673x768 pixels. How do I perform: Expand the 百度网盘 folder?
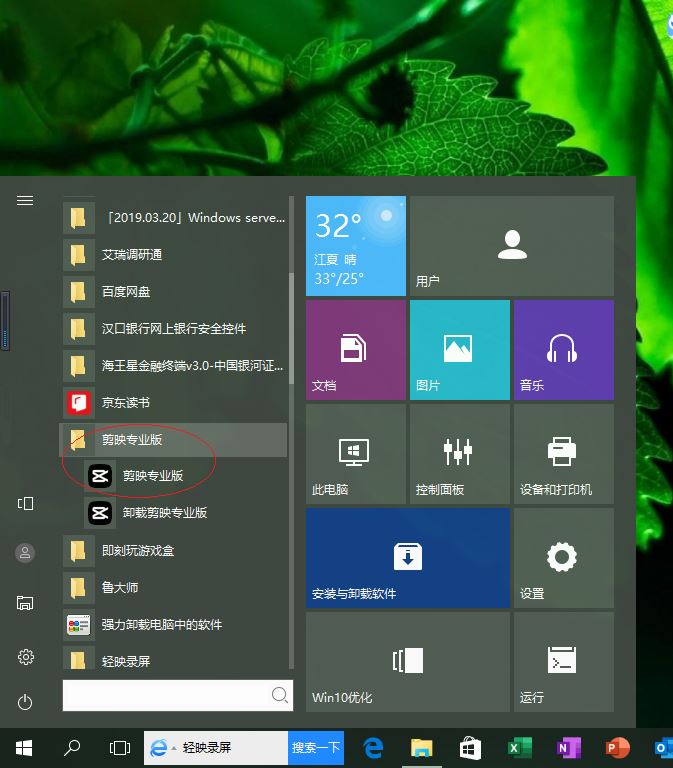click(175, 292)
